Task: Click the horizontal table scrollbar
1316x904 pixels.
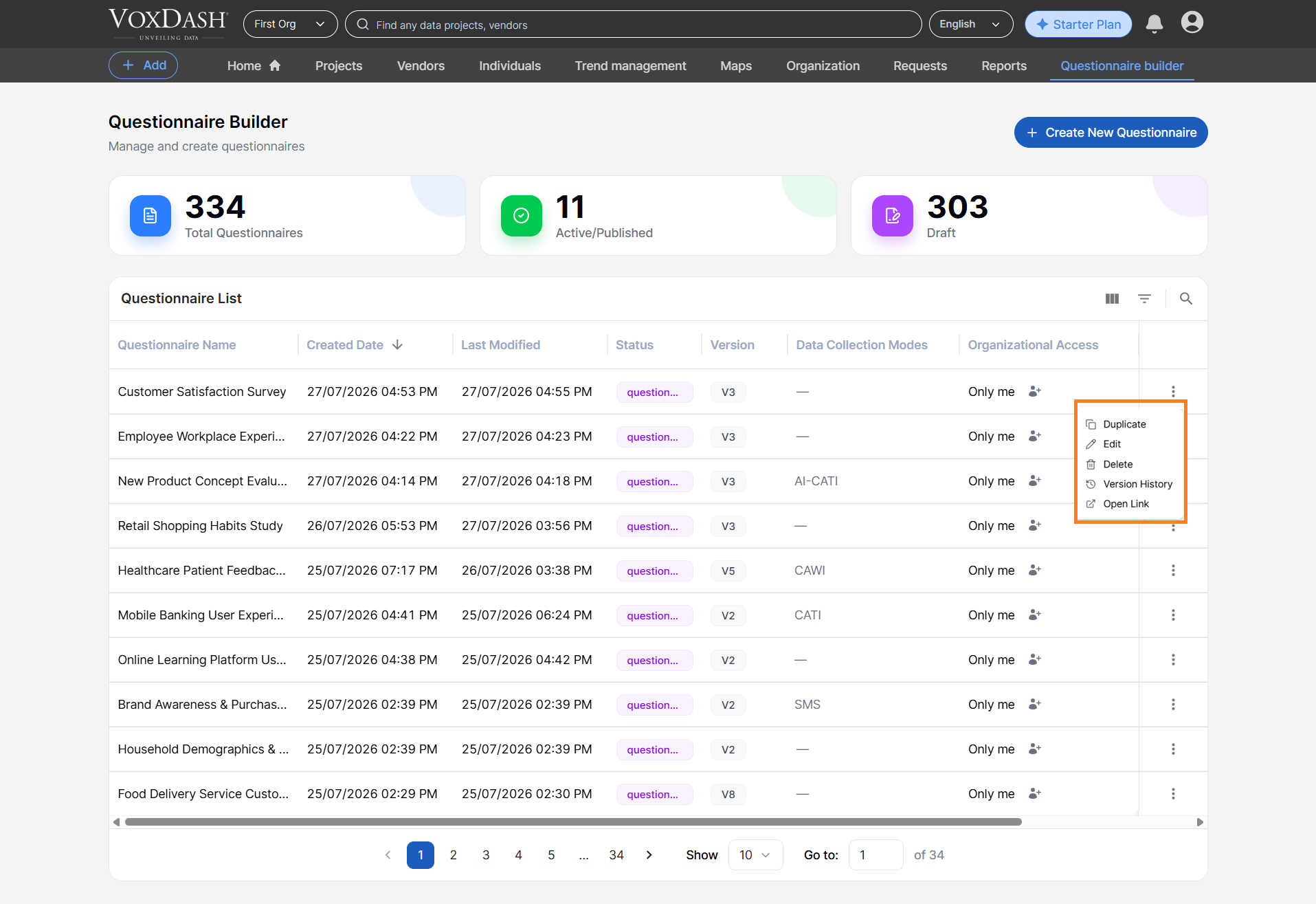Action: coord(574,822)
